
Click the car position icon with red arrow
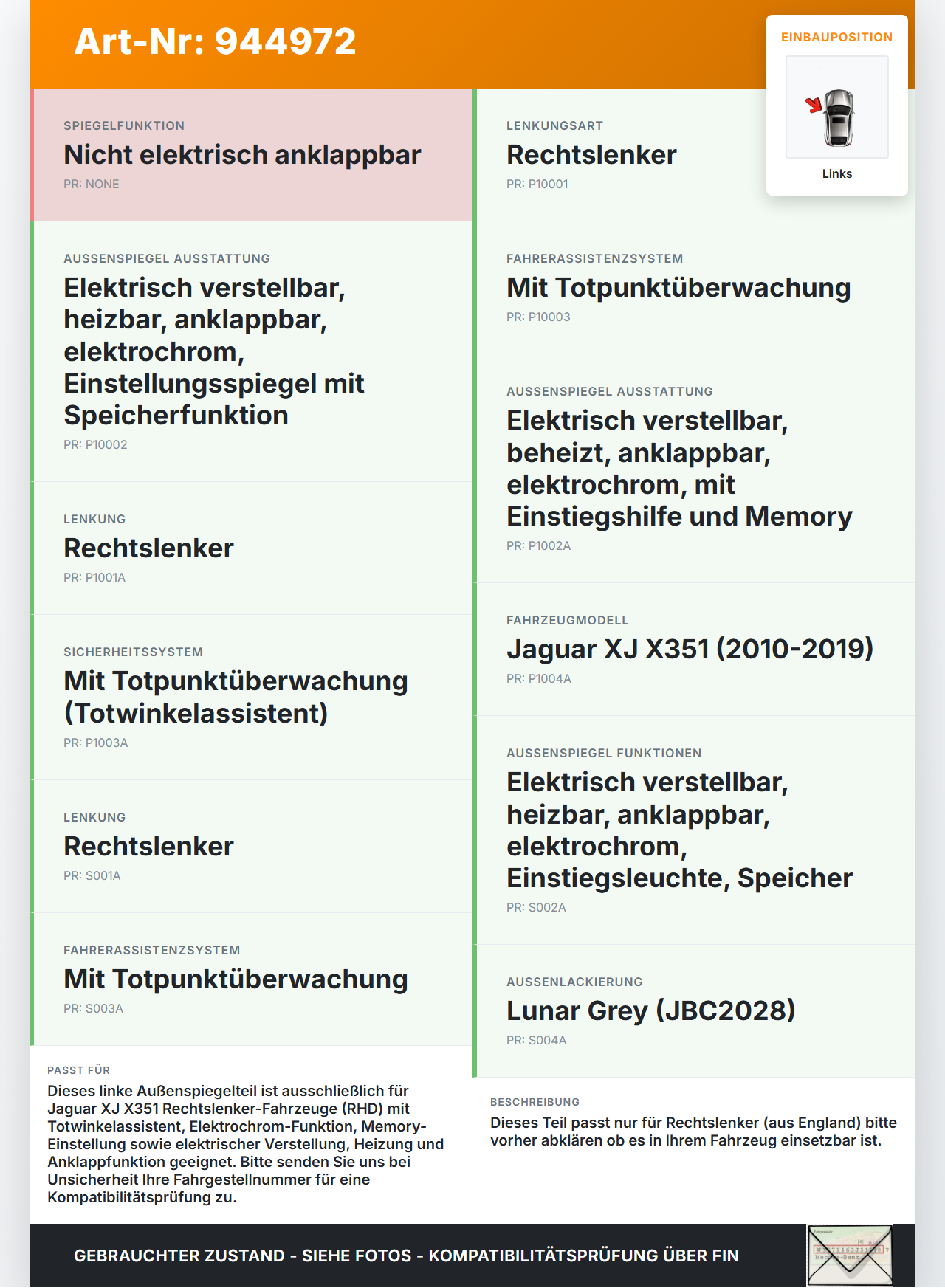836,107
